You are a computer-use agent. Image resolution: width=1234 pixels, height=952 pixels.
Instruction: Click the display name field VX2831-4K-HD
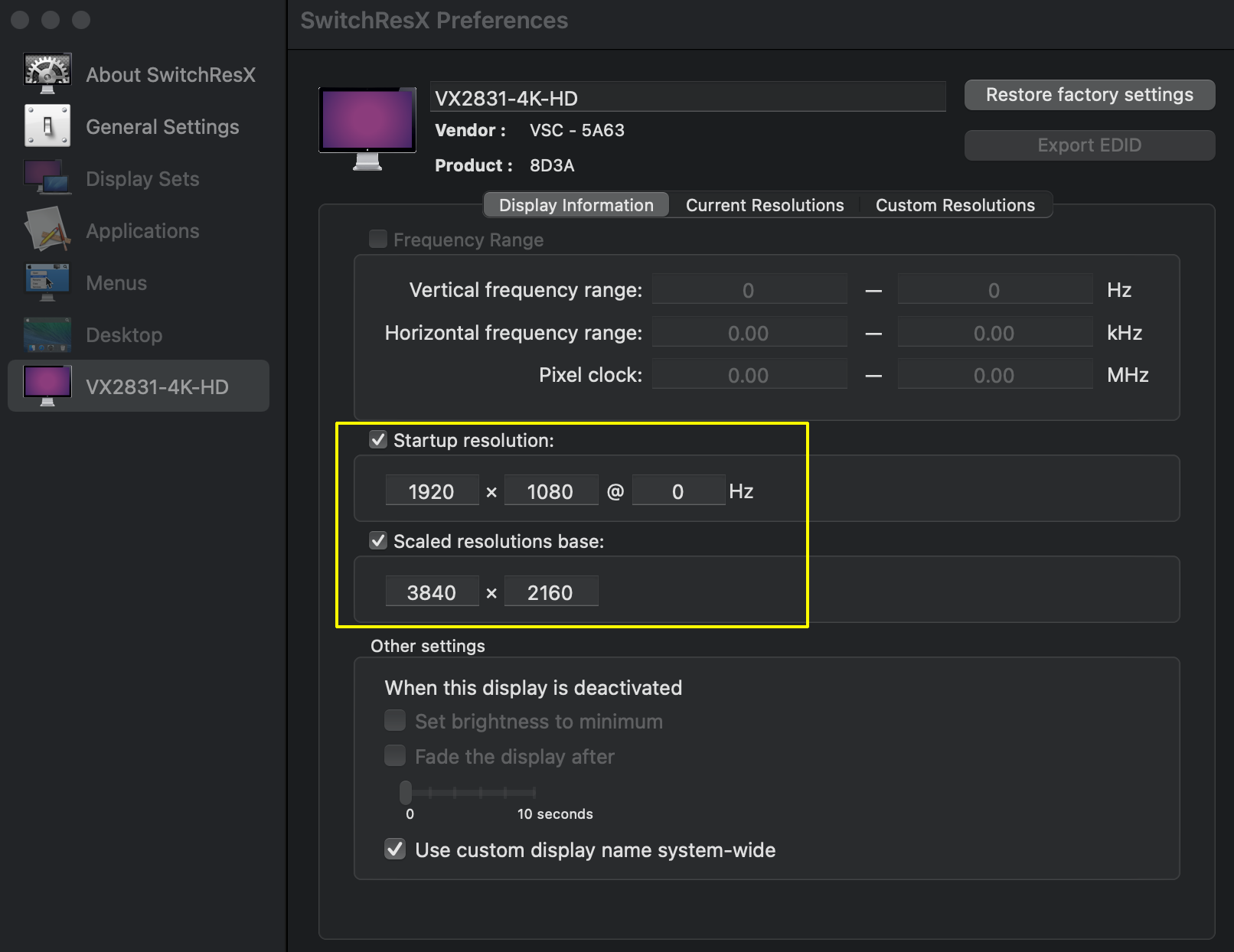pyautogui.click(x=687, y=98)
